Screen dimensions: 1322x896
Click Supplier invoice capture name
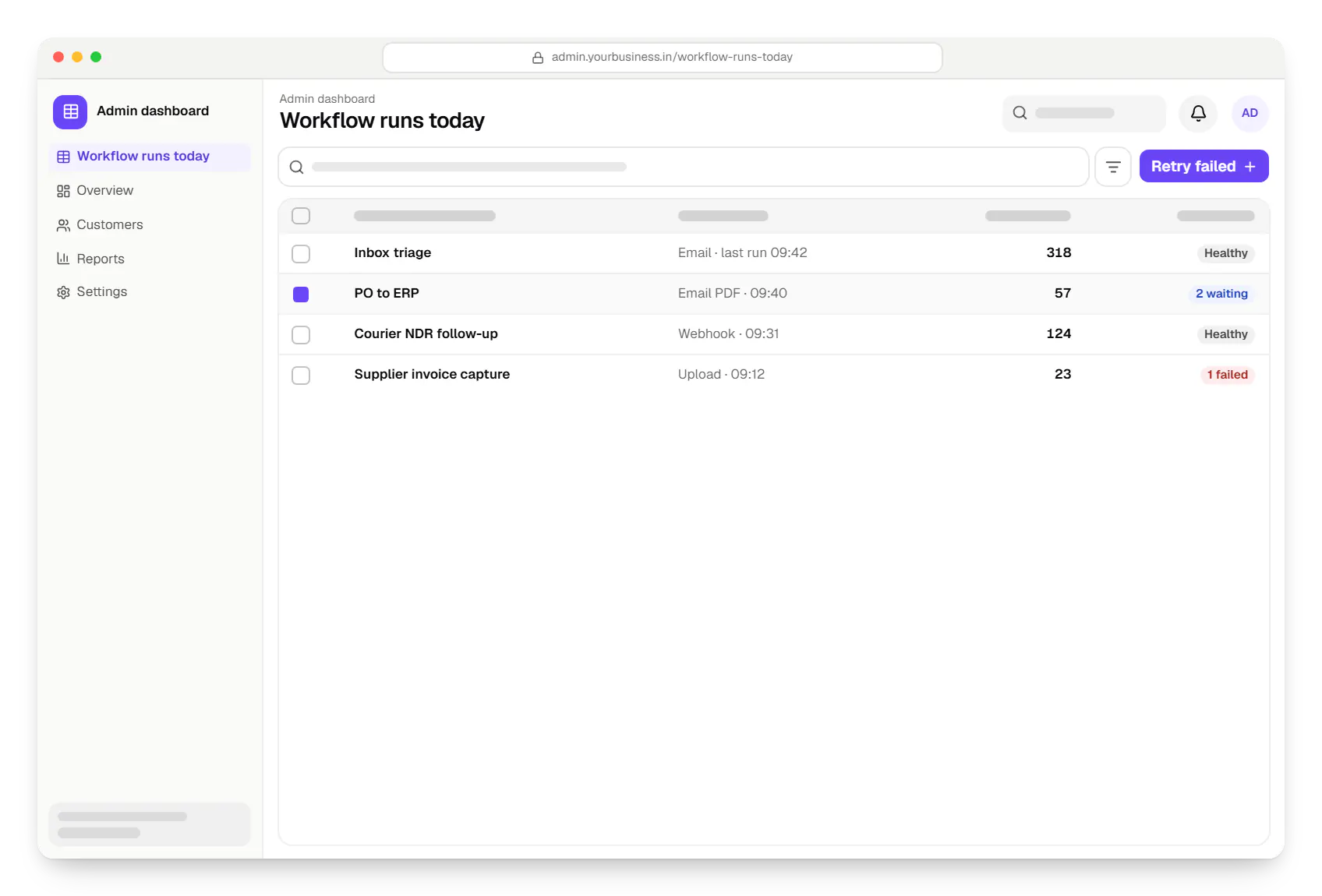coord(432,374)
